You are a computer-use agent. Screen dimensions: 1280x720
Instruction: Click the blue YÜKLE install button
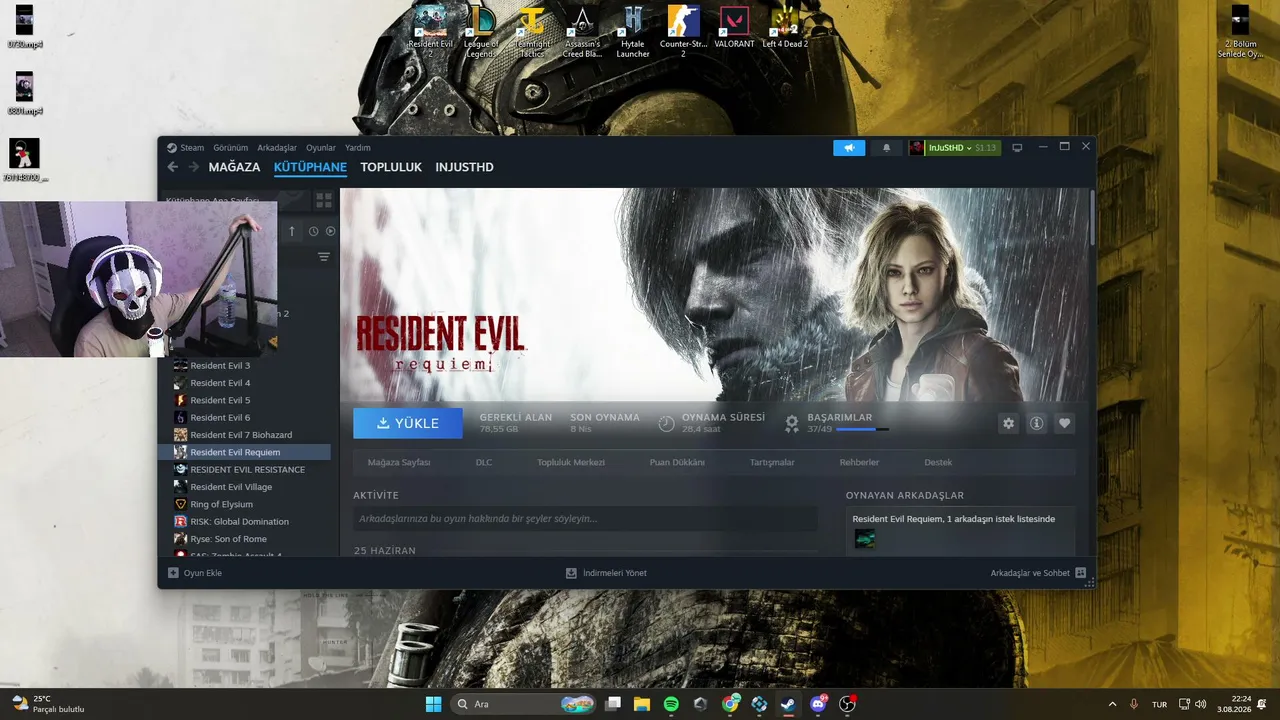pyautogui.click(x=408, y=423)
